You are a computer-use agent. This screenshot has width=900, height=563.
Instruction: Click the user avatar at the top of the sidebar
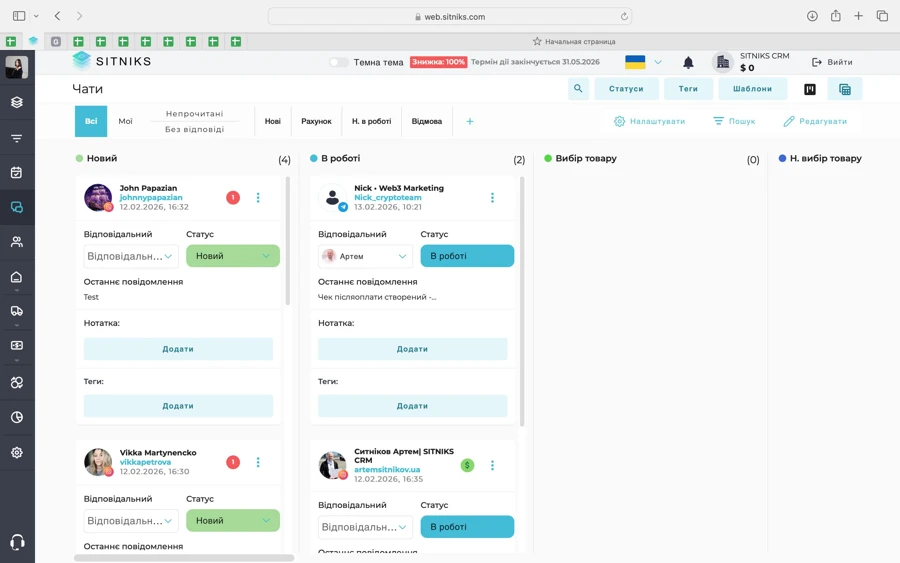[17, 67]
